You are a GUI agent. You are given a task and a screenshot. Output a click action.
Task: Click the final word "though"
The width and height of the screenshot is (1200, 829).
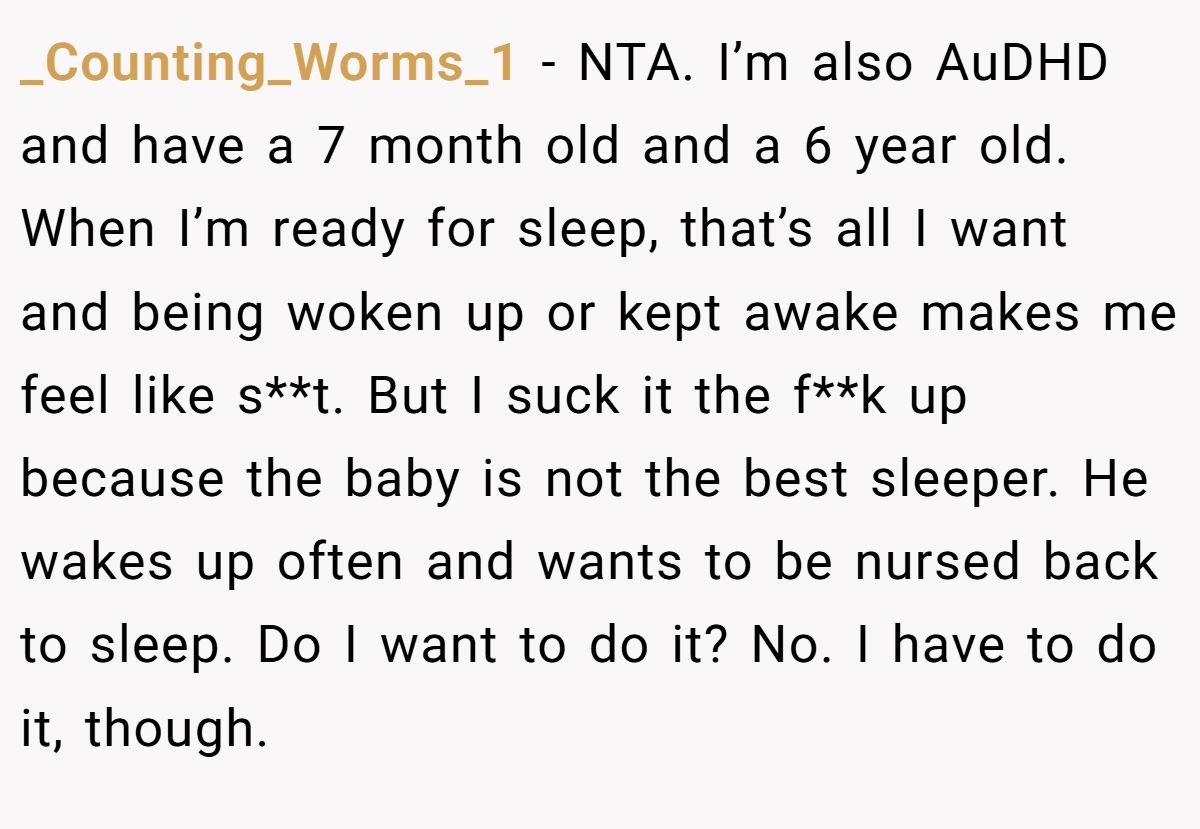(x=174, y=729)
